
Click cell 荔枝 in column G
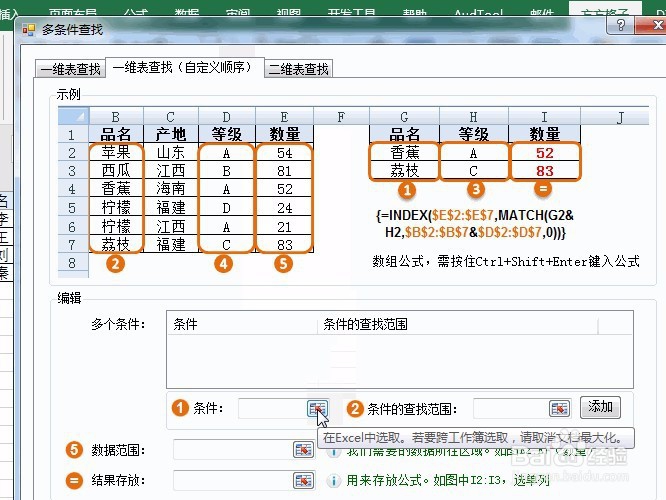click(404, 171)
